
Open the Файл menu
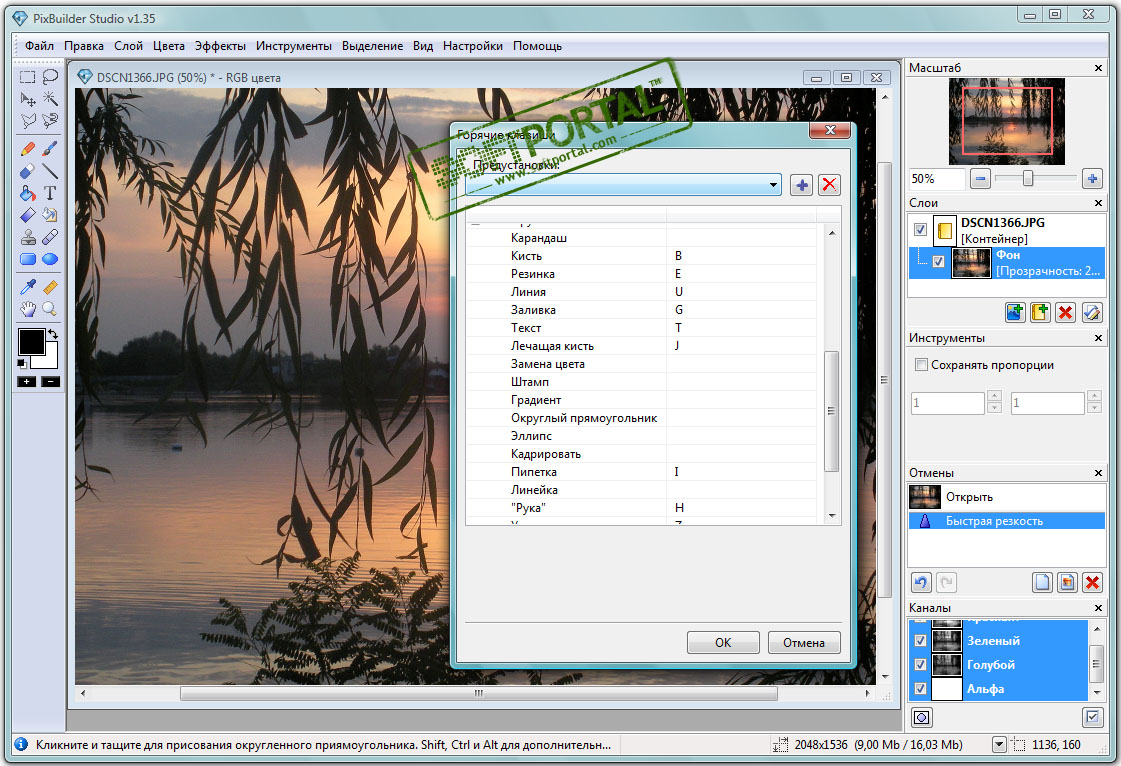(x=39, y=46)
